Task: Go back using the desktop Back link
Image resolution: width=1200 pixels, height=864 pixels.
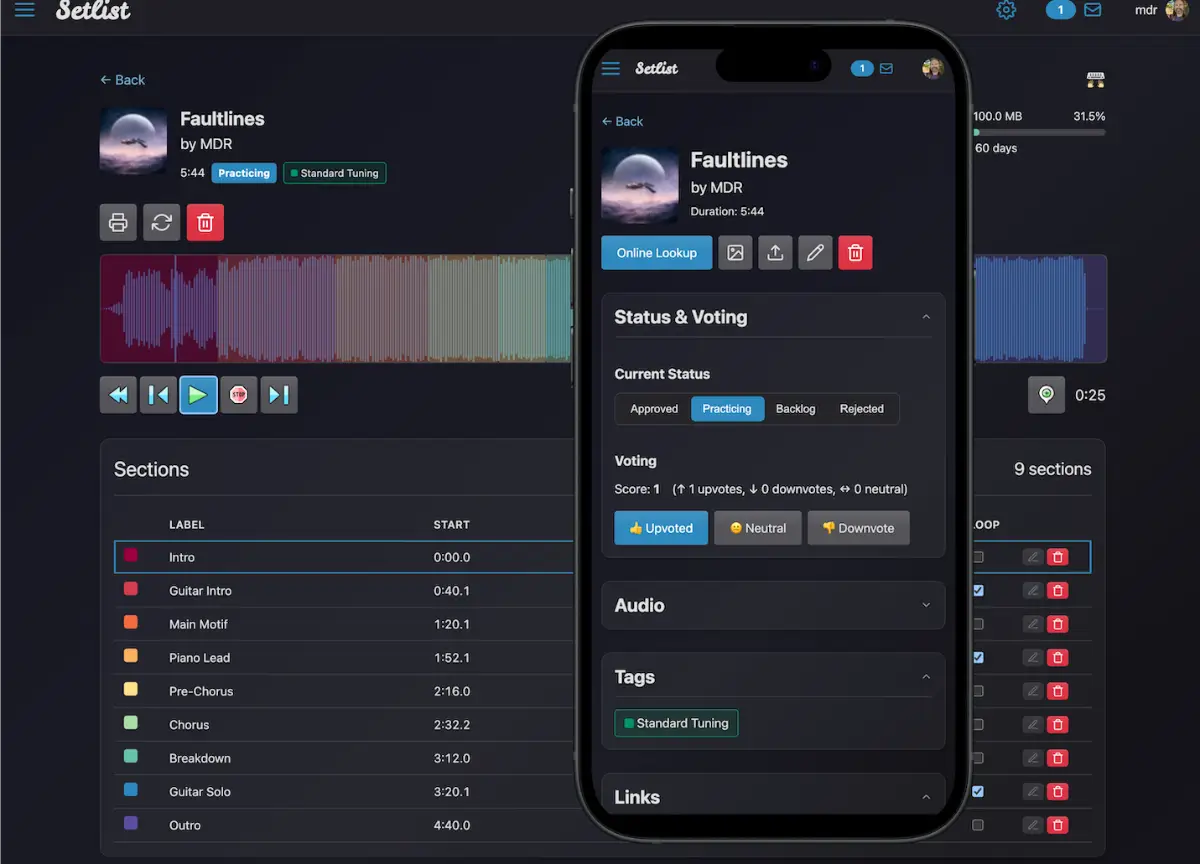Action: click(x=123, y=80)
